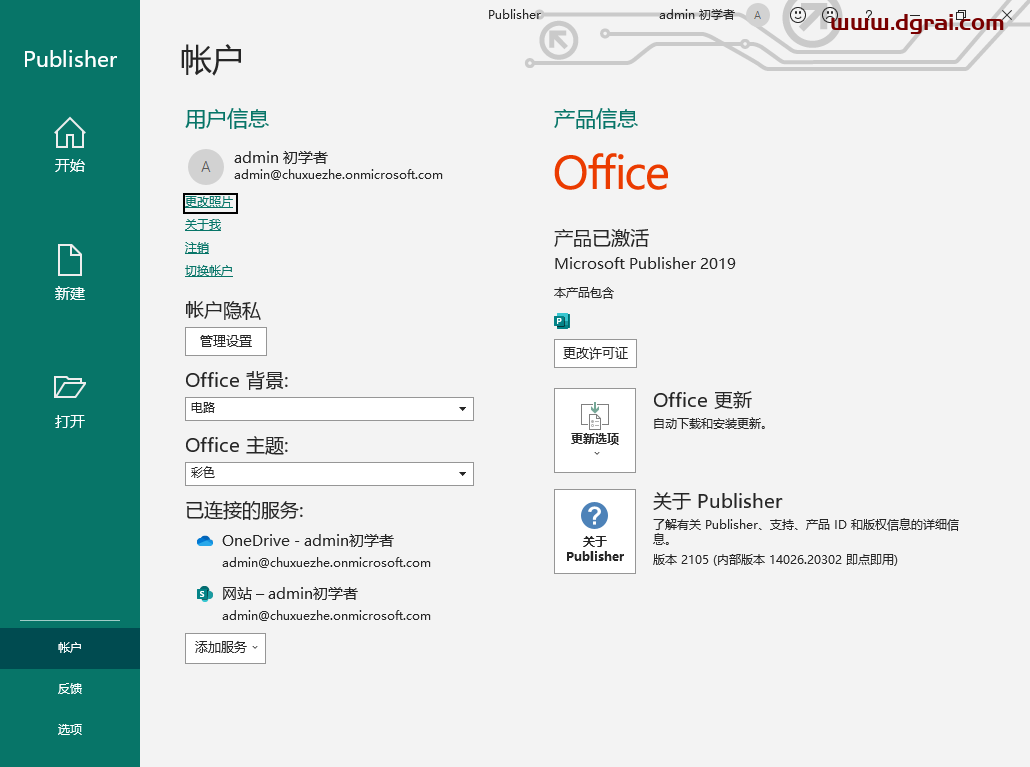Click the 网站 – admin初学者 service entry

[x=290, y=594]
